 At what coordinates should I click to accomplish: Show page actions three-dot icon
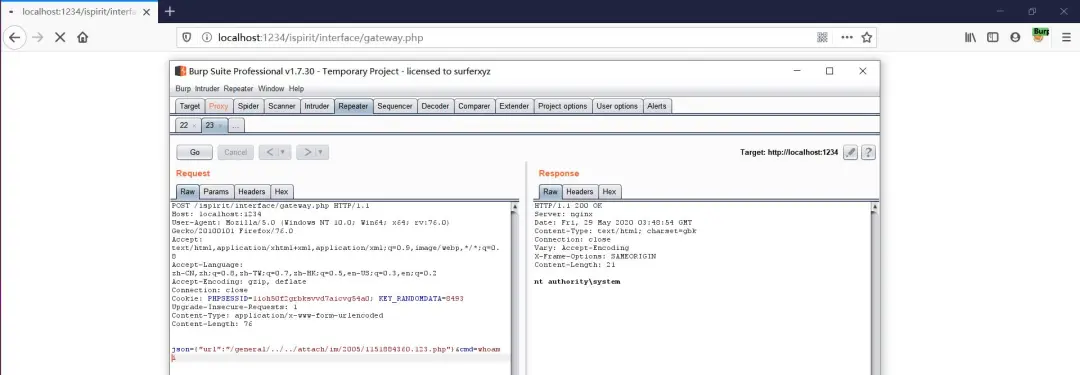tap(847, 37)
